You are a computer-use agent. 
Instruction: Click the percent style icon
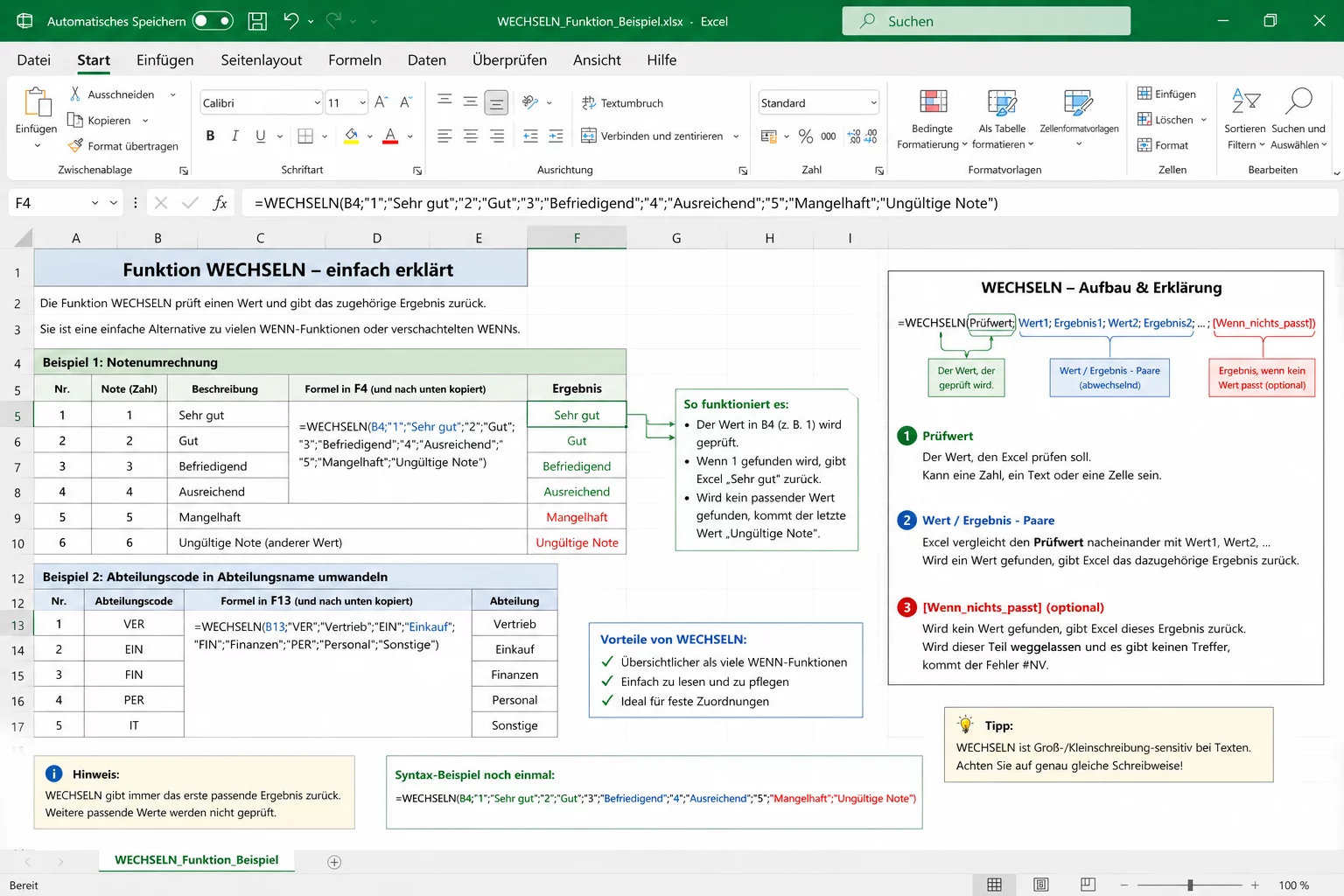tap(805, 136)
